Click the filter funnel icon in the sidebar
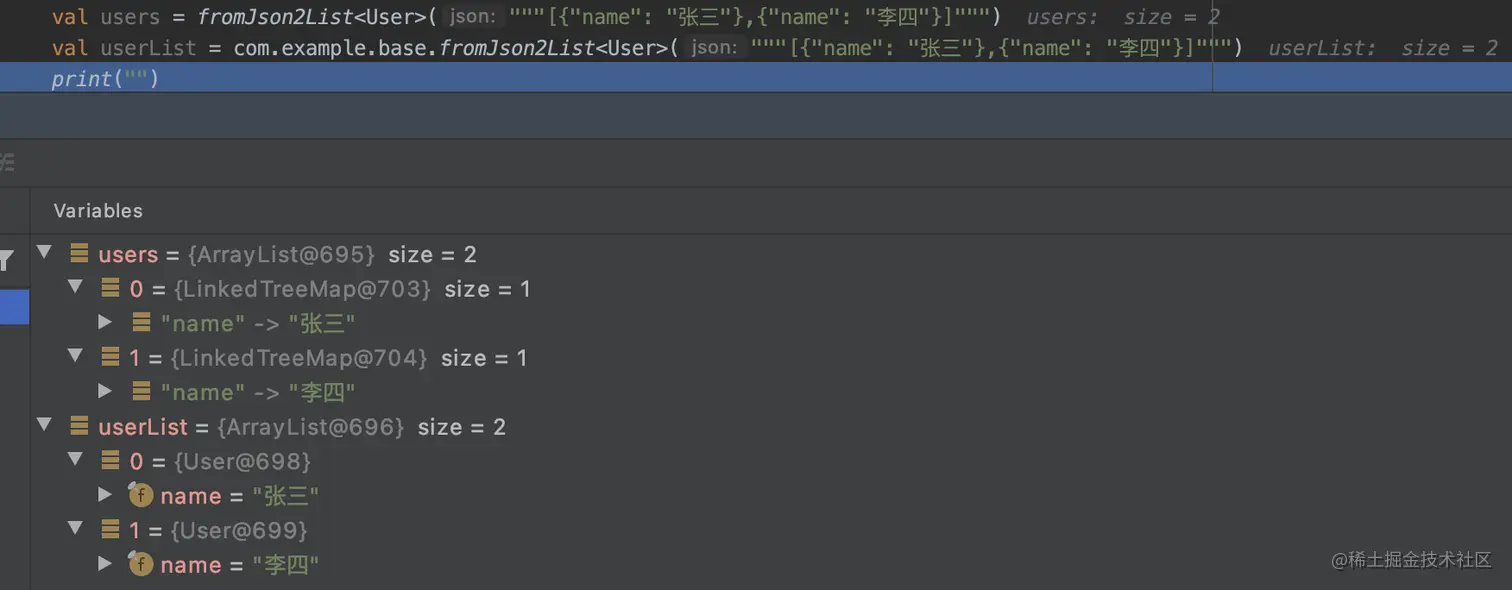 pos(6,261)
